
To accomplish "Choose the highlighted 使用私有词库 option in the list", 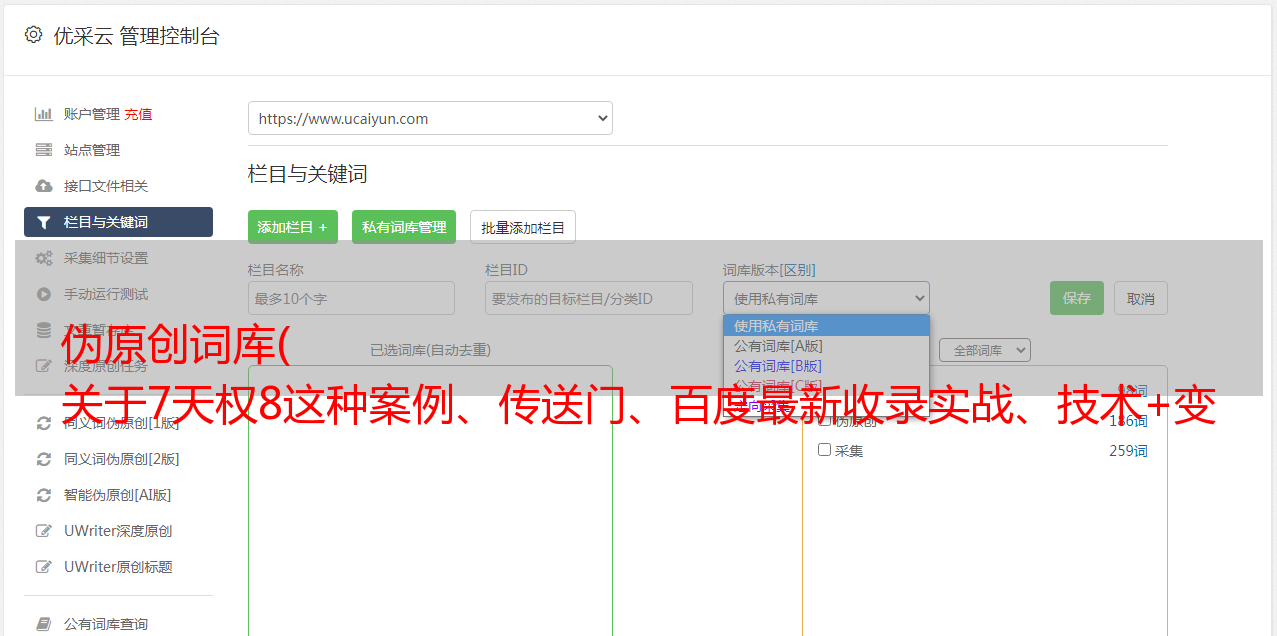I will pyautogui.click(x=826, y=326).
